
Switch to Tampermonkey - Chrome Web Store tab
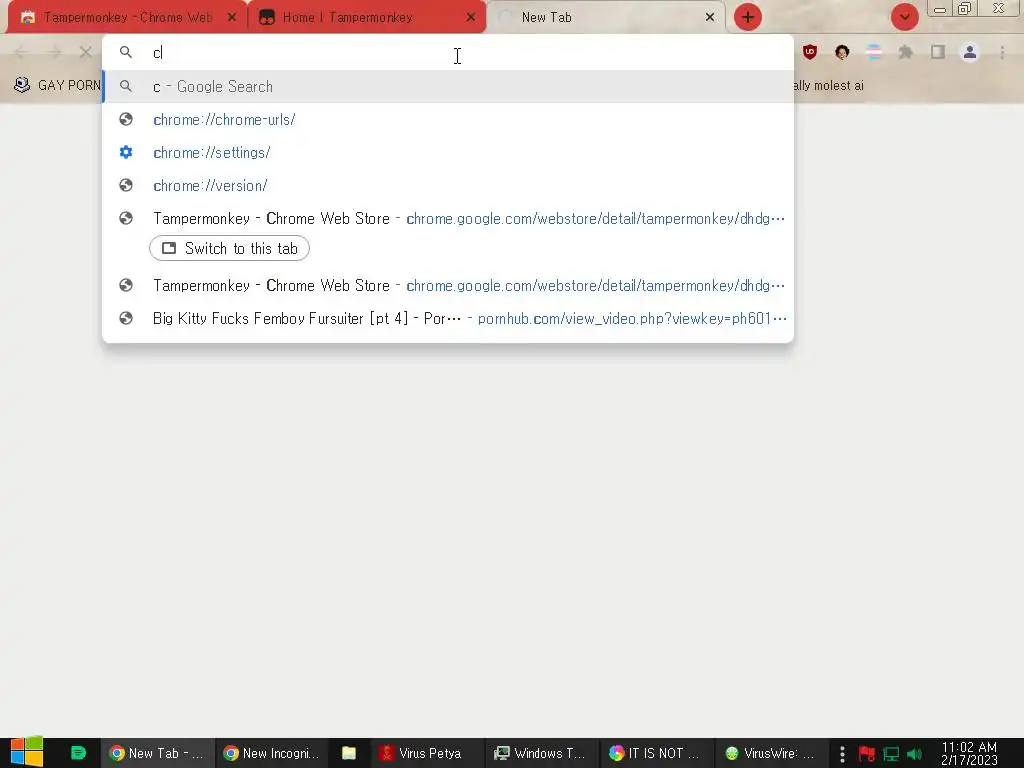127,18
